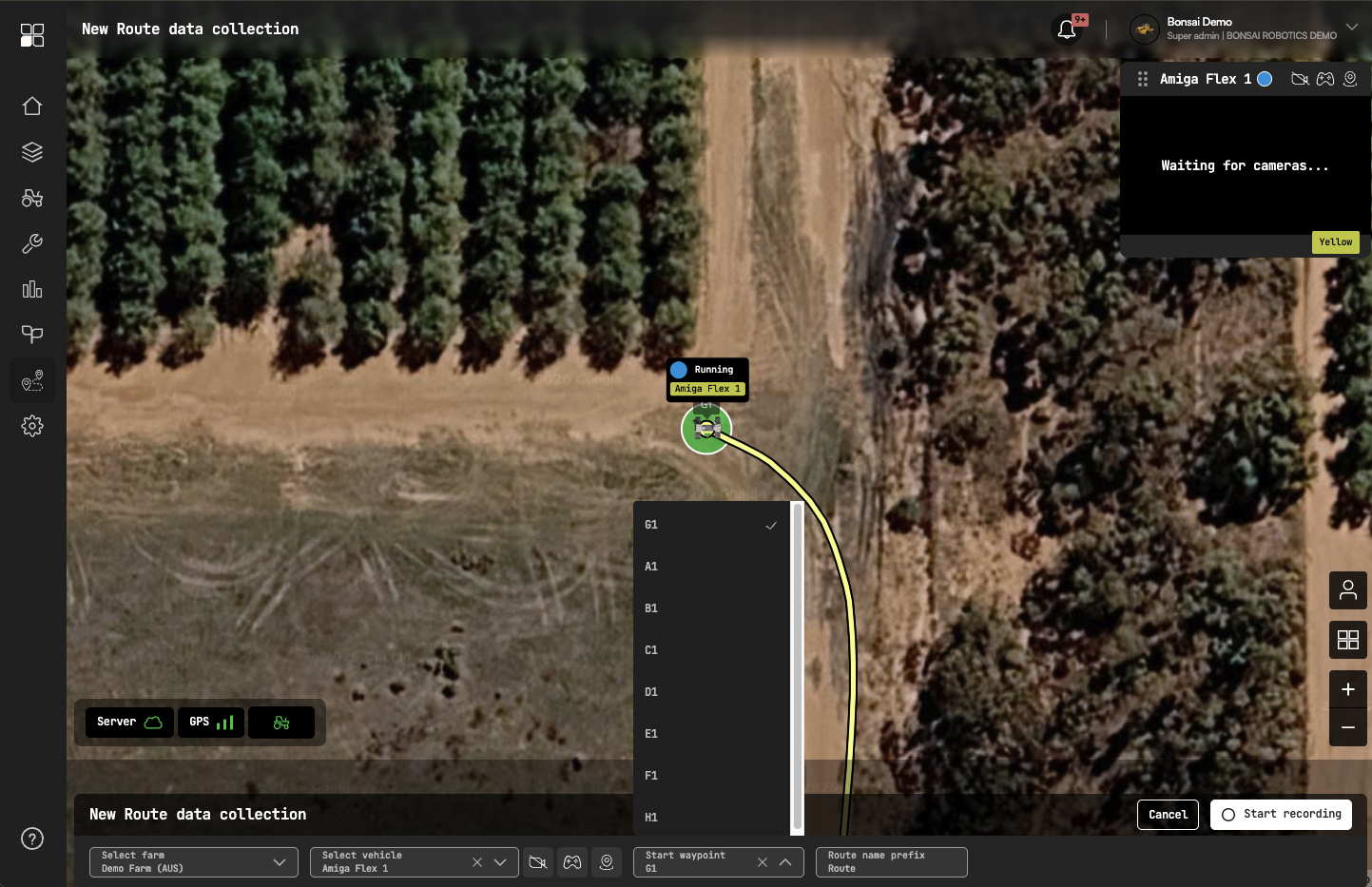Screen dimensions: 1372x887
Task: Collapse the Start waypoint dropdown
Action: coord(785,862)
